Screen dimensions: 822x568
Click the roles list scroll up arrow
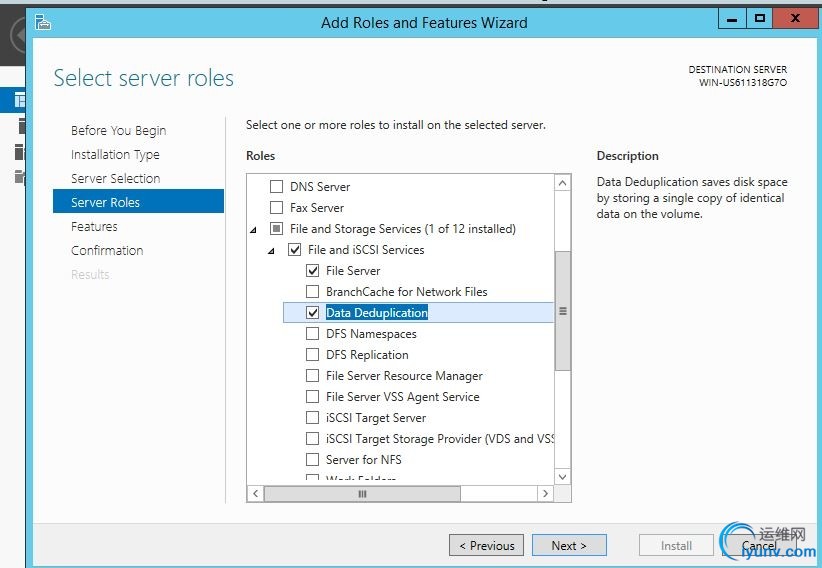coord(563,183)
